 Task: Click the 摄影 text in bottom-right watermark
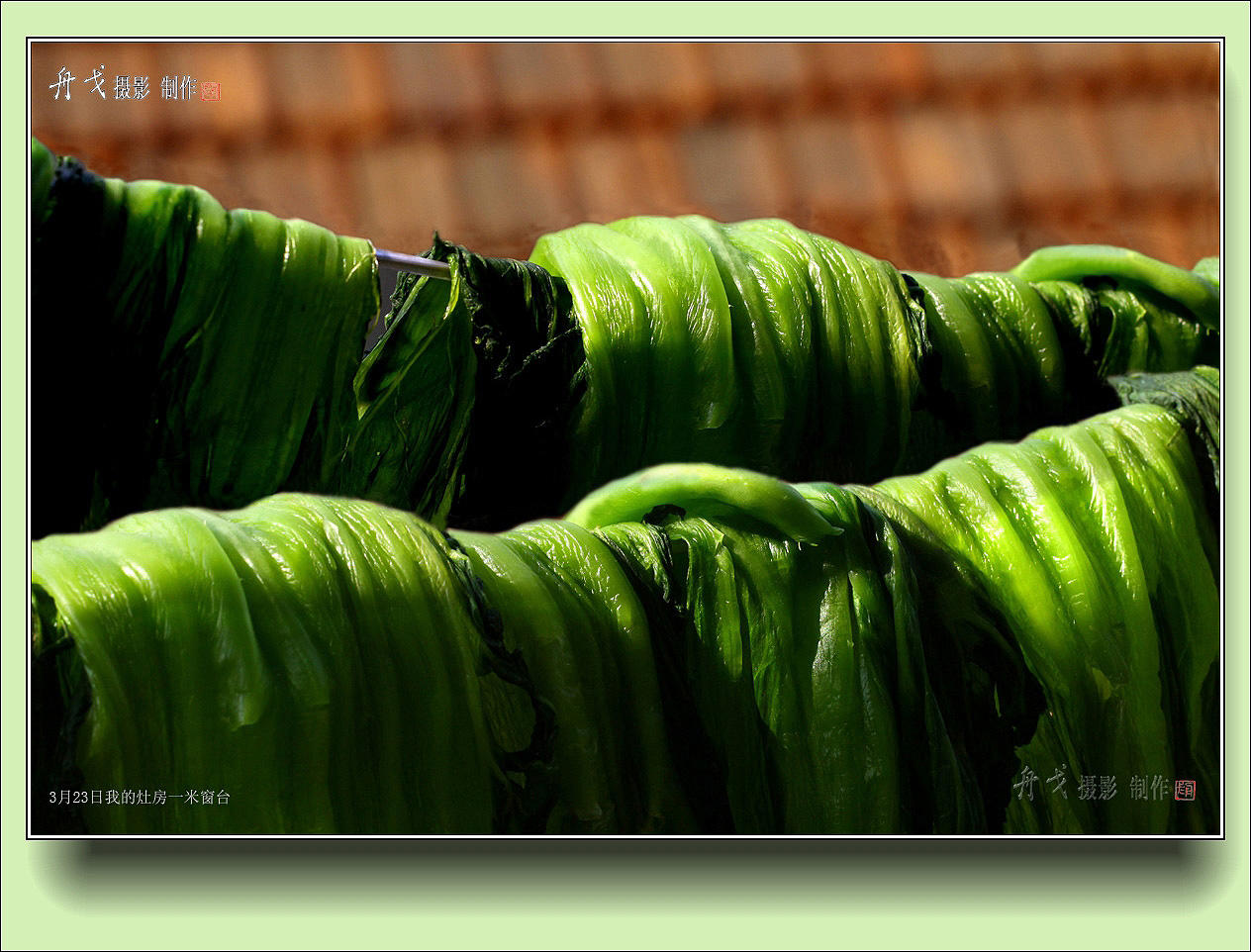[1097, 788]
